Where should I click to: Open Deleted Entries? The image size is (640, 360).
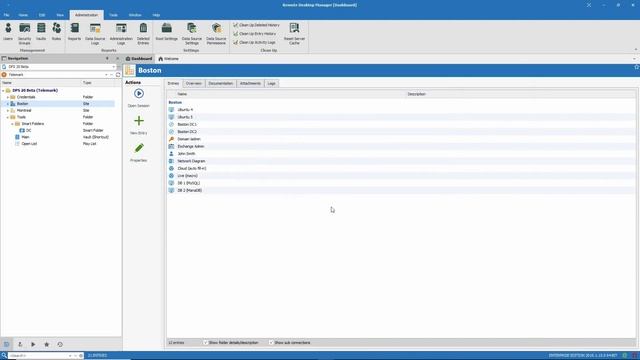point(143,33)
